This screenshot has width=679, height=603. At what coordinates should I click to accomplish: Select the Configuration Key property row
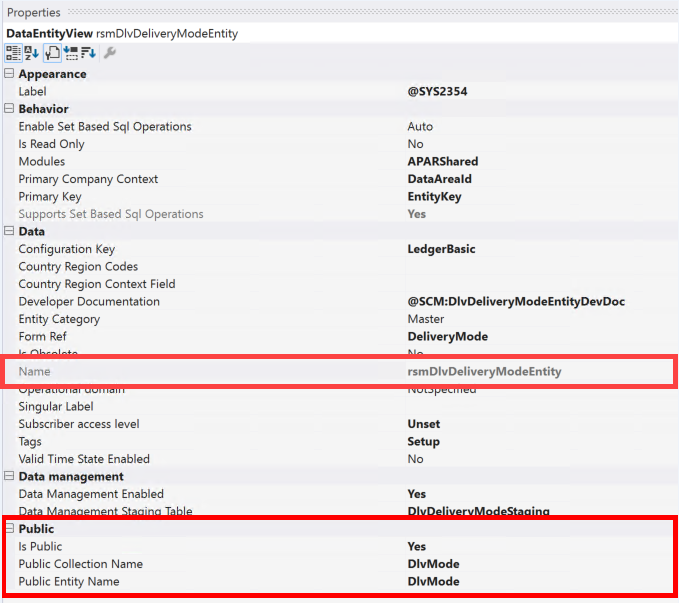pyautogui.click(x=66, y=249)
